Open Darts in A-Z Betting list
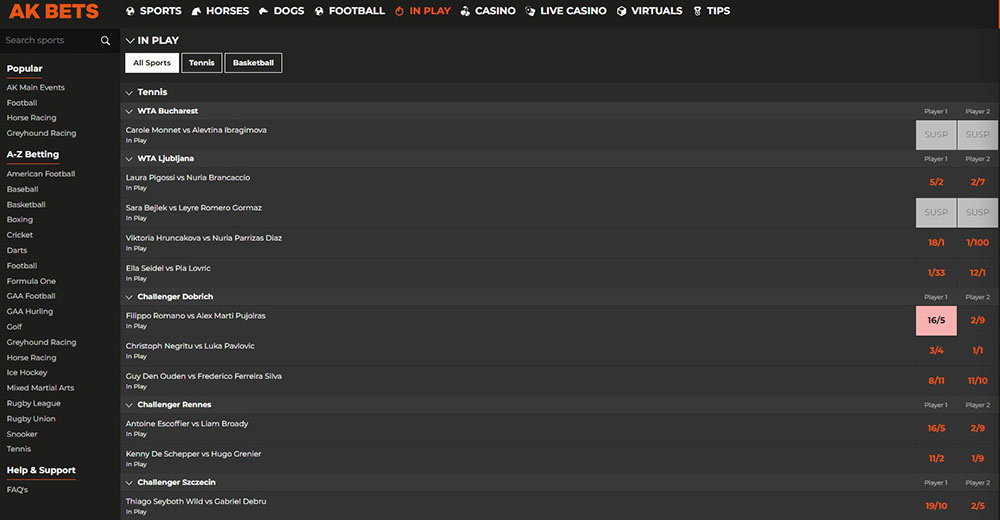The width and height of the screenshot is (1000, 520). [x=17, y=250]
